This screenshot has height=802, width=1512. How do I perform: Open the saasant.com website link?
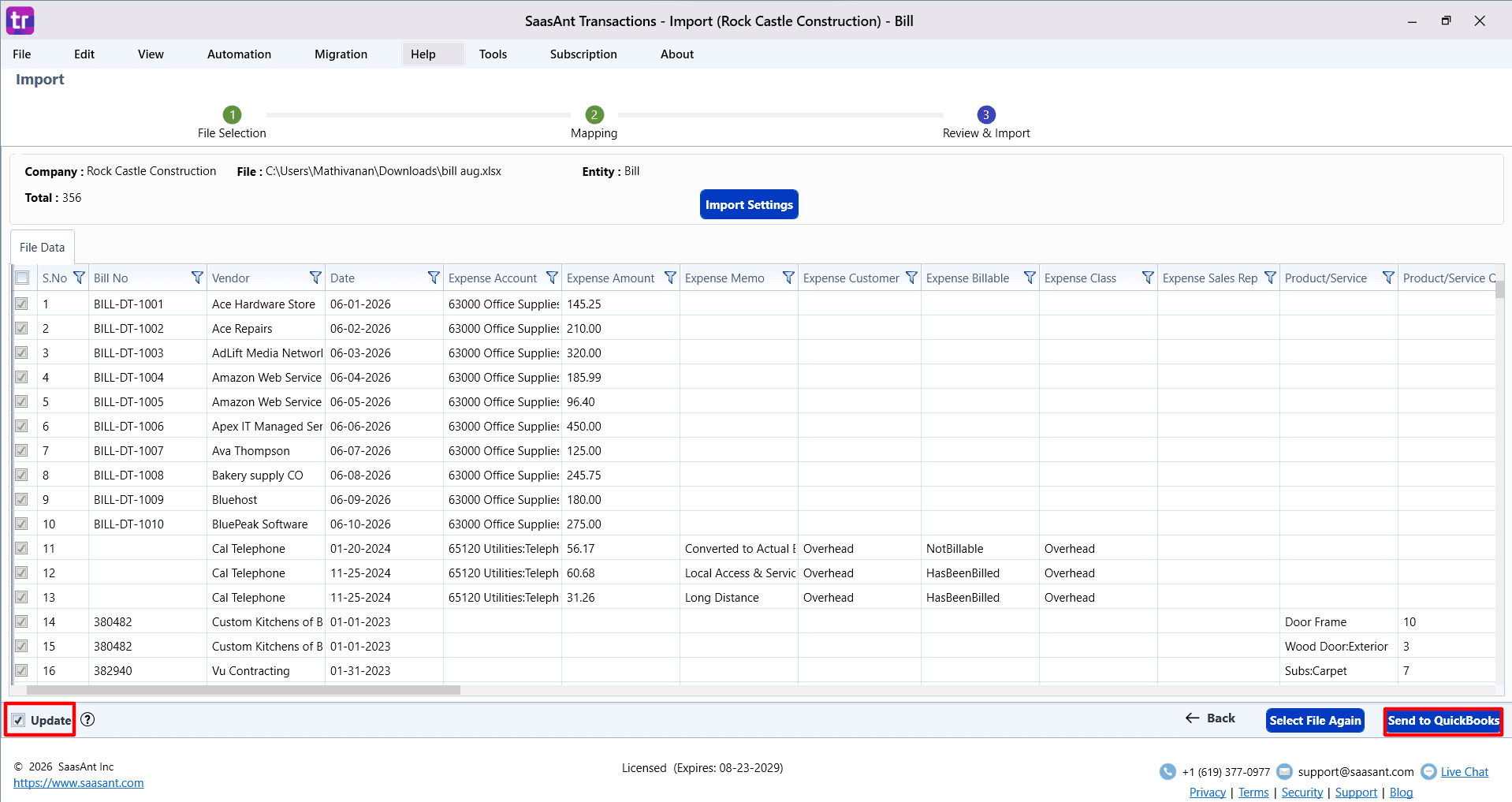(x=79, y=783)
